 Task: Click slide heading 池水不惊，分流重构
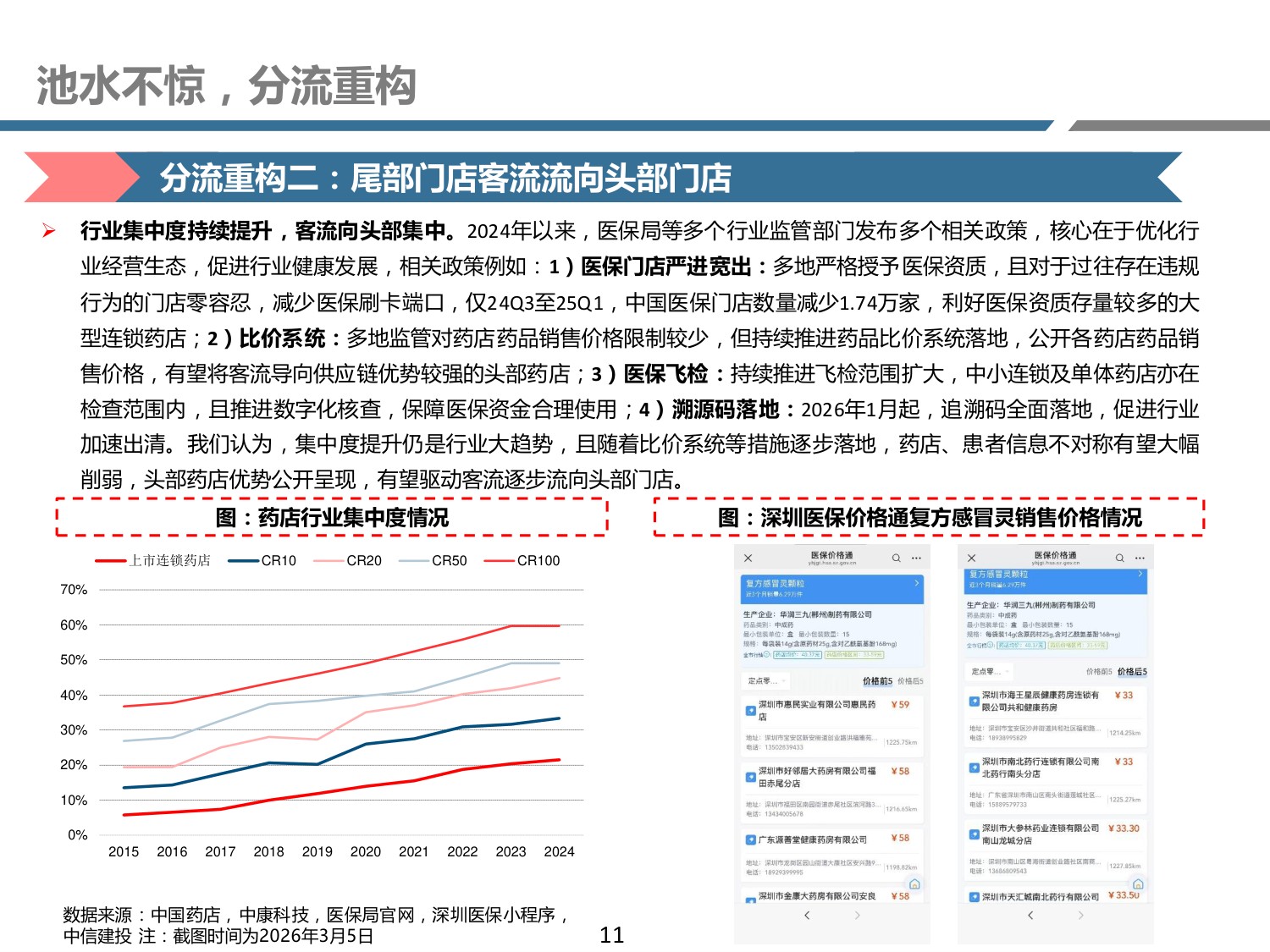pyautogui.click(x=226, y=85)
